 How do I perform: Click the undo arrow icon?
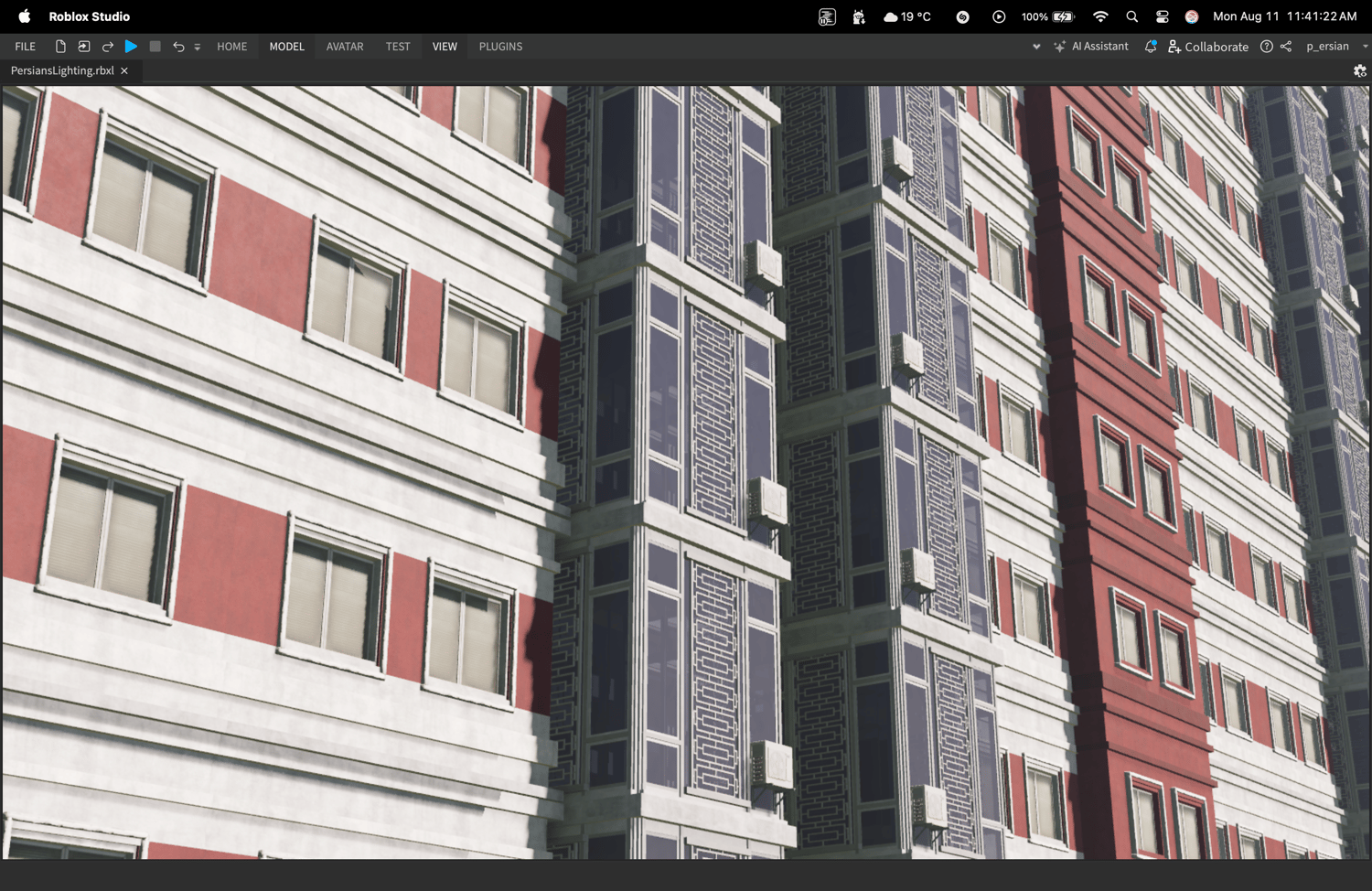178,47
